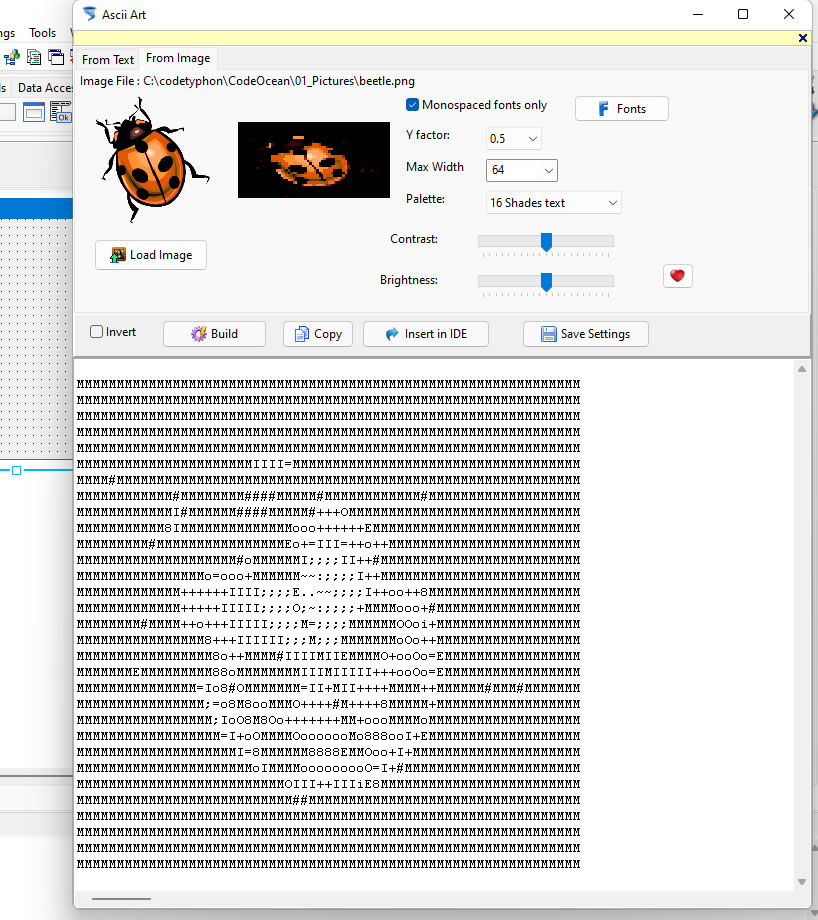Screen dimensions: 818x920
Task: Enable the Invert checkbox
Action: tap(96, 332)
